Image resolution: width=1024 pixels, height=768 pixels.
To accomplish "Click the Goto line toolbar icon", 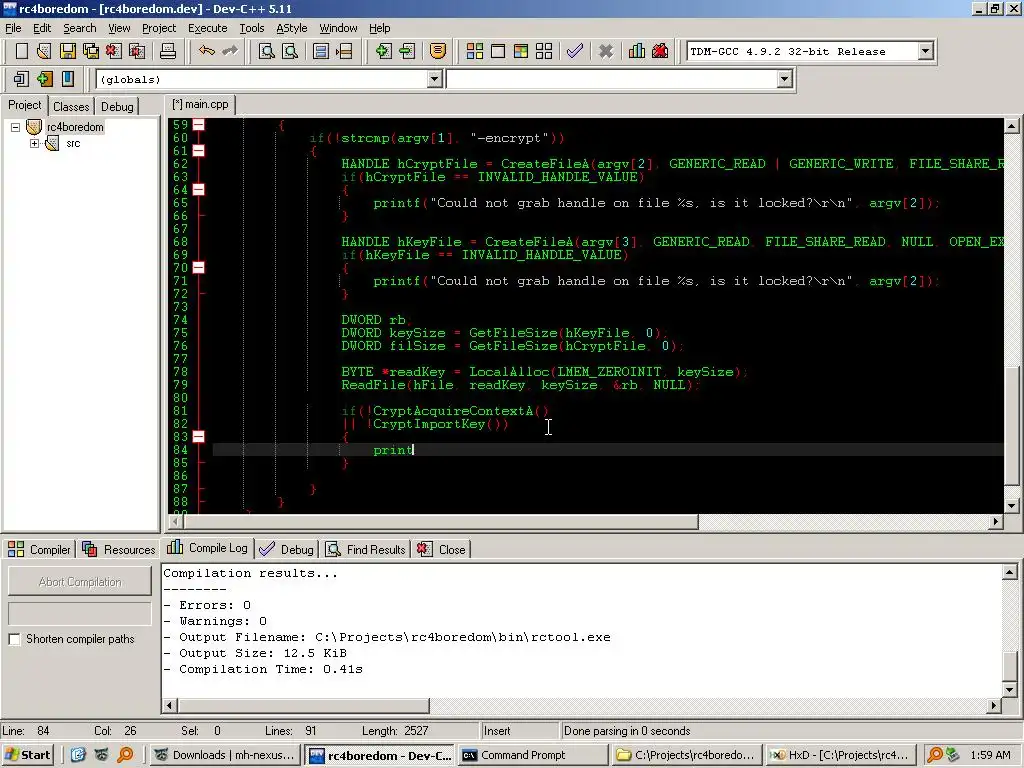I will pyautogui.click(x=344, y=51).
